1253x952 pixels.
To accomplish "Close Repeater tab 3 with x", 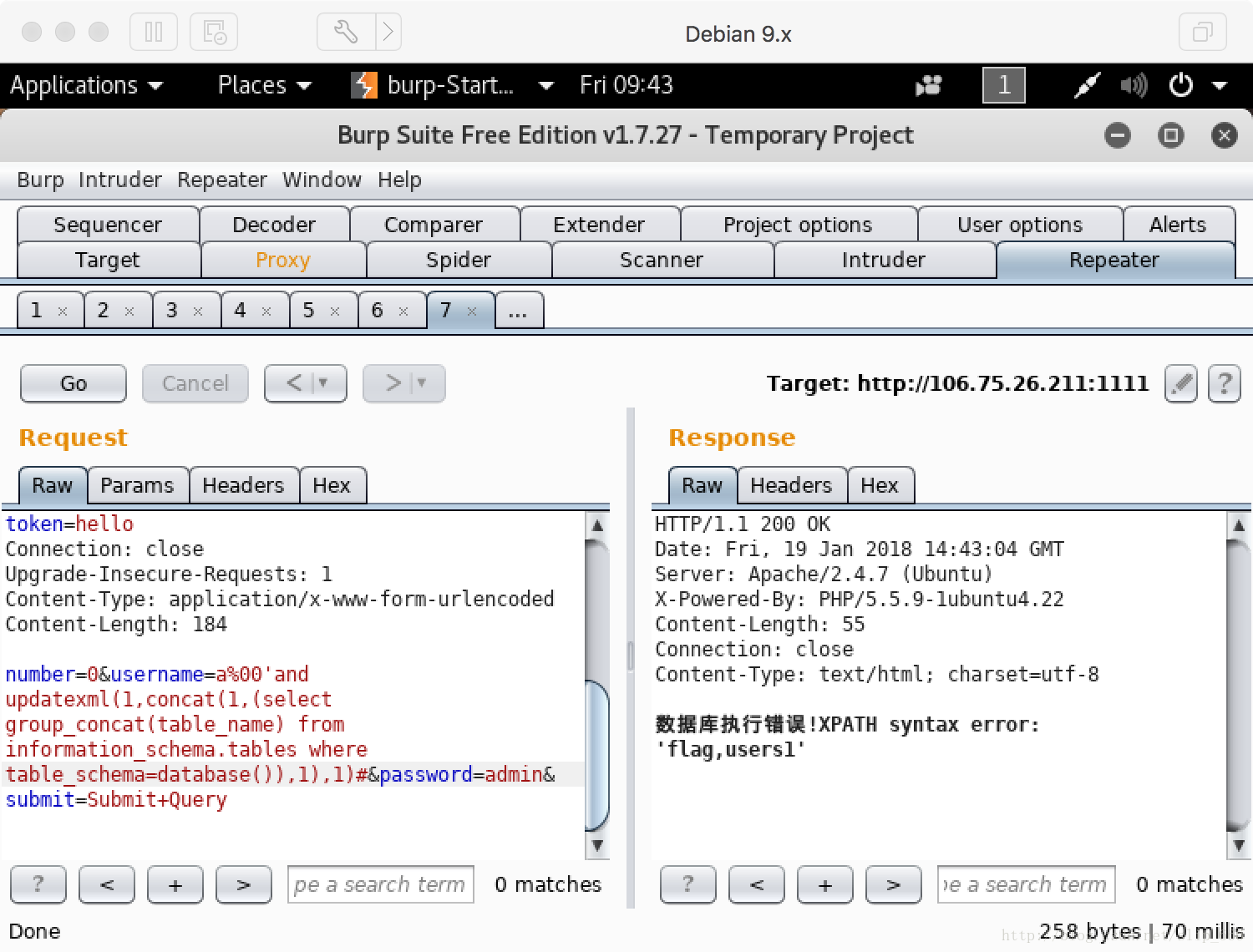I will 198,311.
